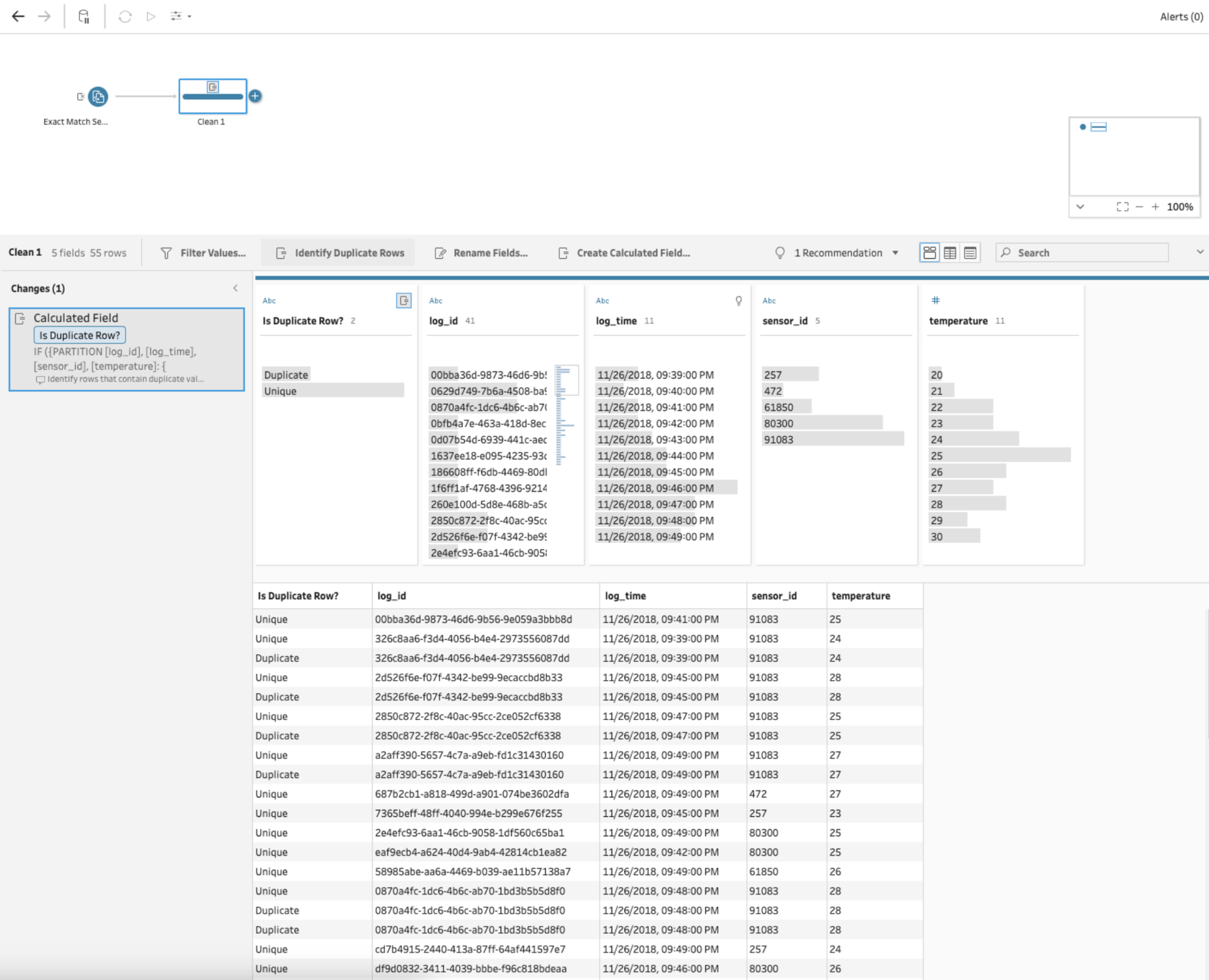Select the profile and data grid view

(929, 252)
